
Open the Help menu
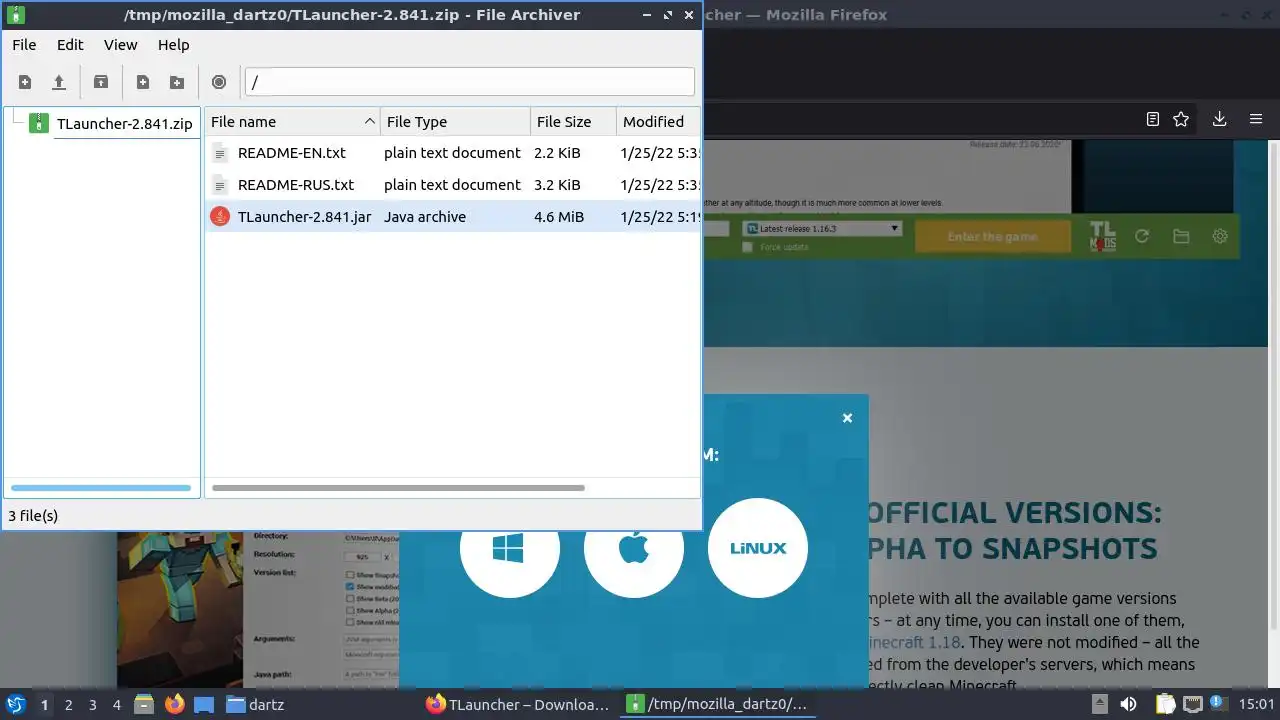tap(174, 45)
